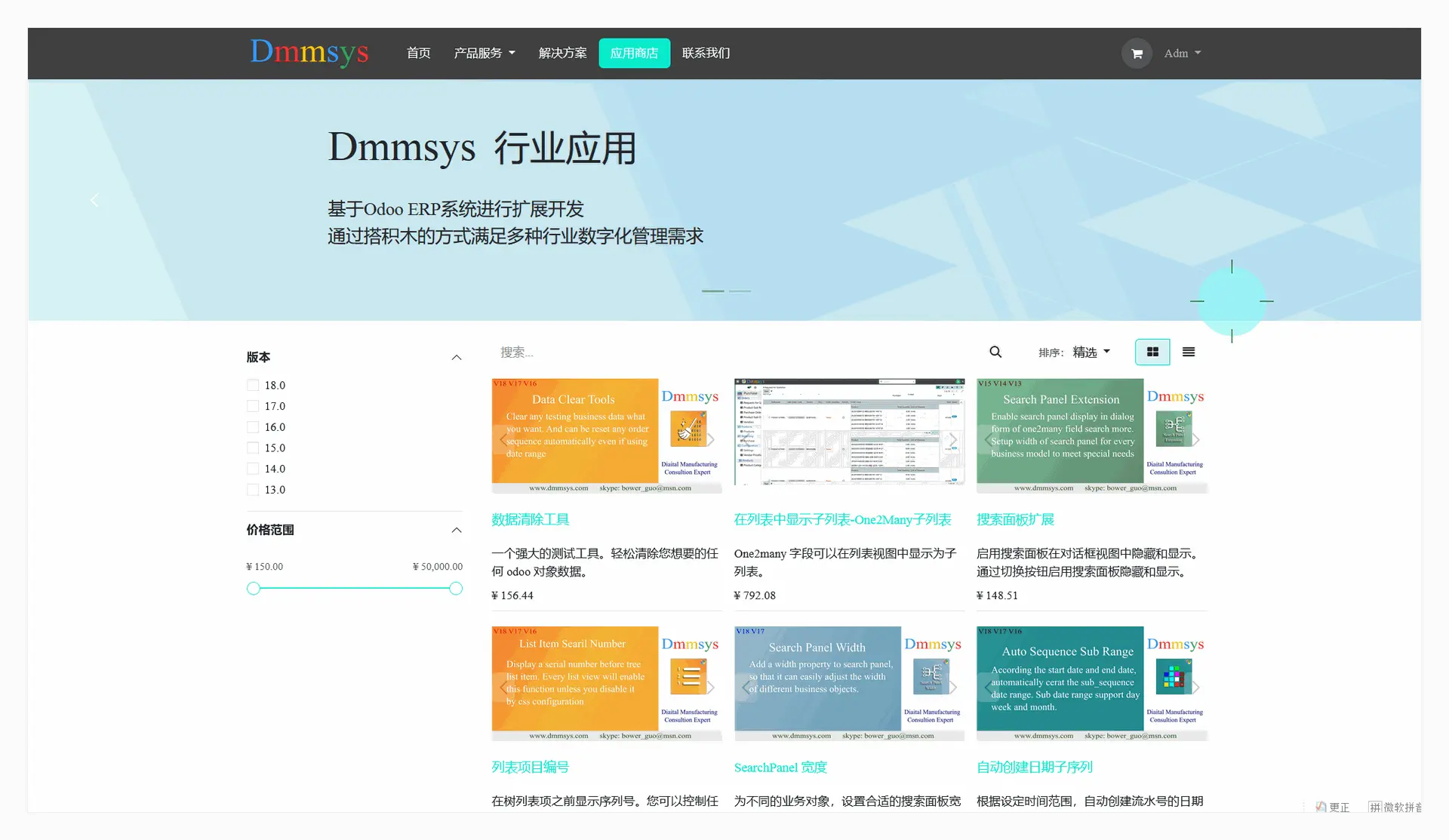The width and height of the screenshot is (1449, 840).
Task: Open 联系我们 navigation item
Action: pyautogui.click(x=706, y=54)
